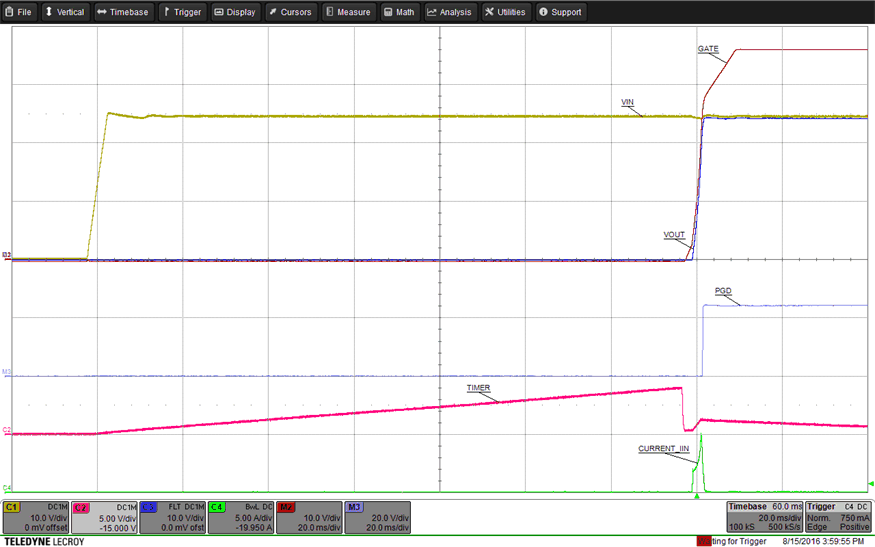Open the Analysis menu
Viewport: 875px width, 547px height.
coord(433,12)
